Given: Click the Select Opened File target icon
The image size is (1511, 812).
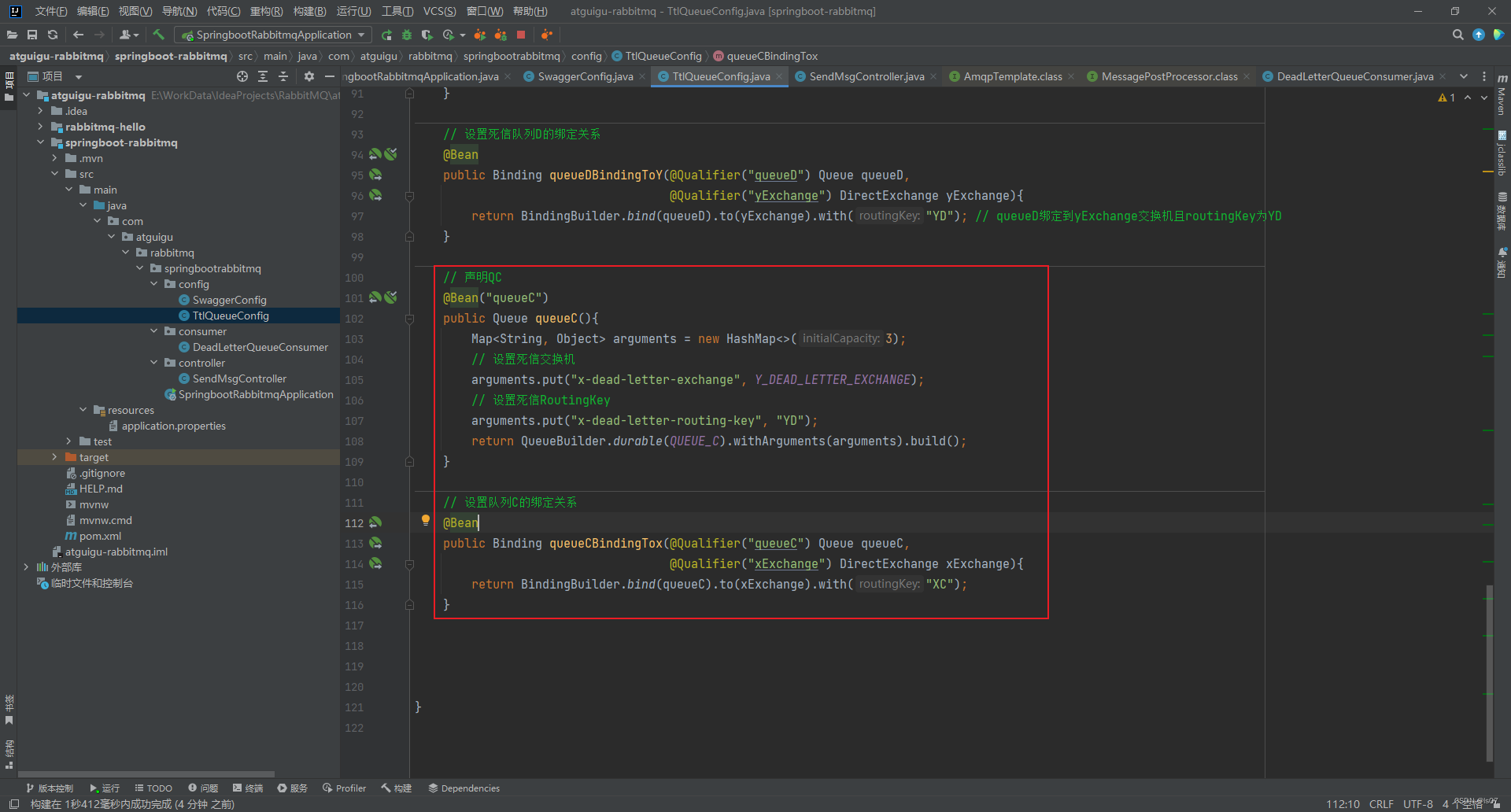Looking at the screenshot, I should coord(242,76).
